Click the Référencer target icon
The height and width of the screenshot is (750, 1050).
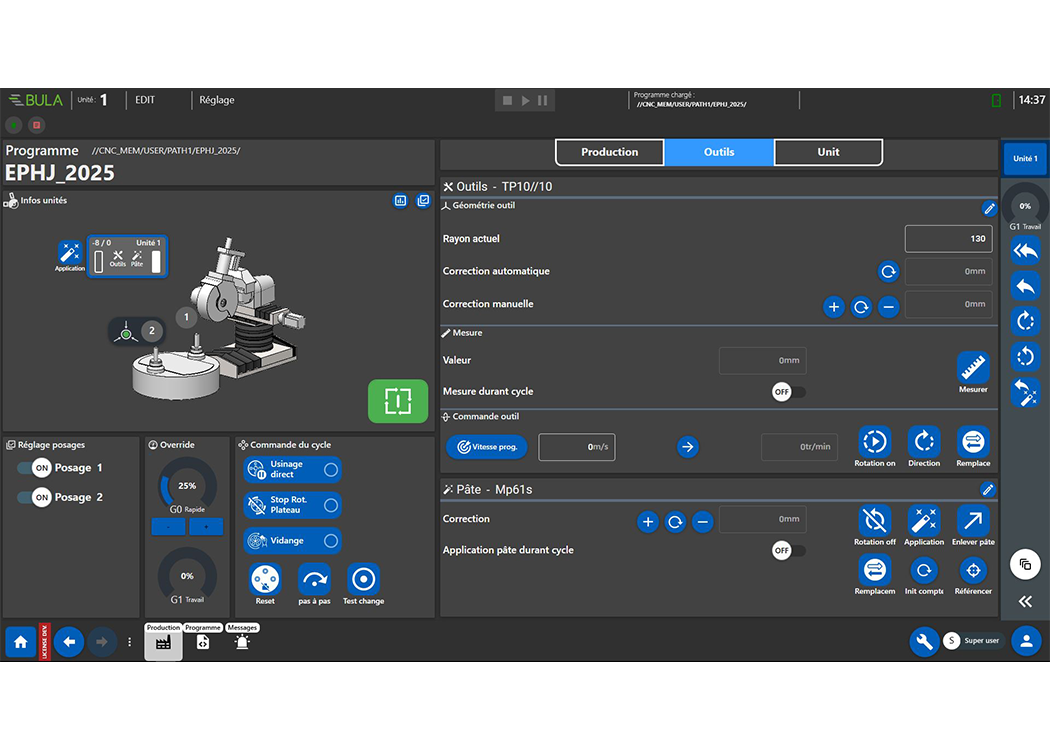[972, 570]
